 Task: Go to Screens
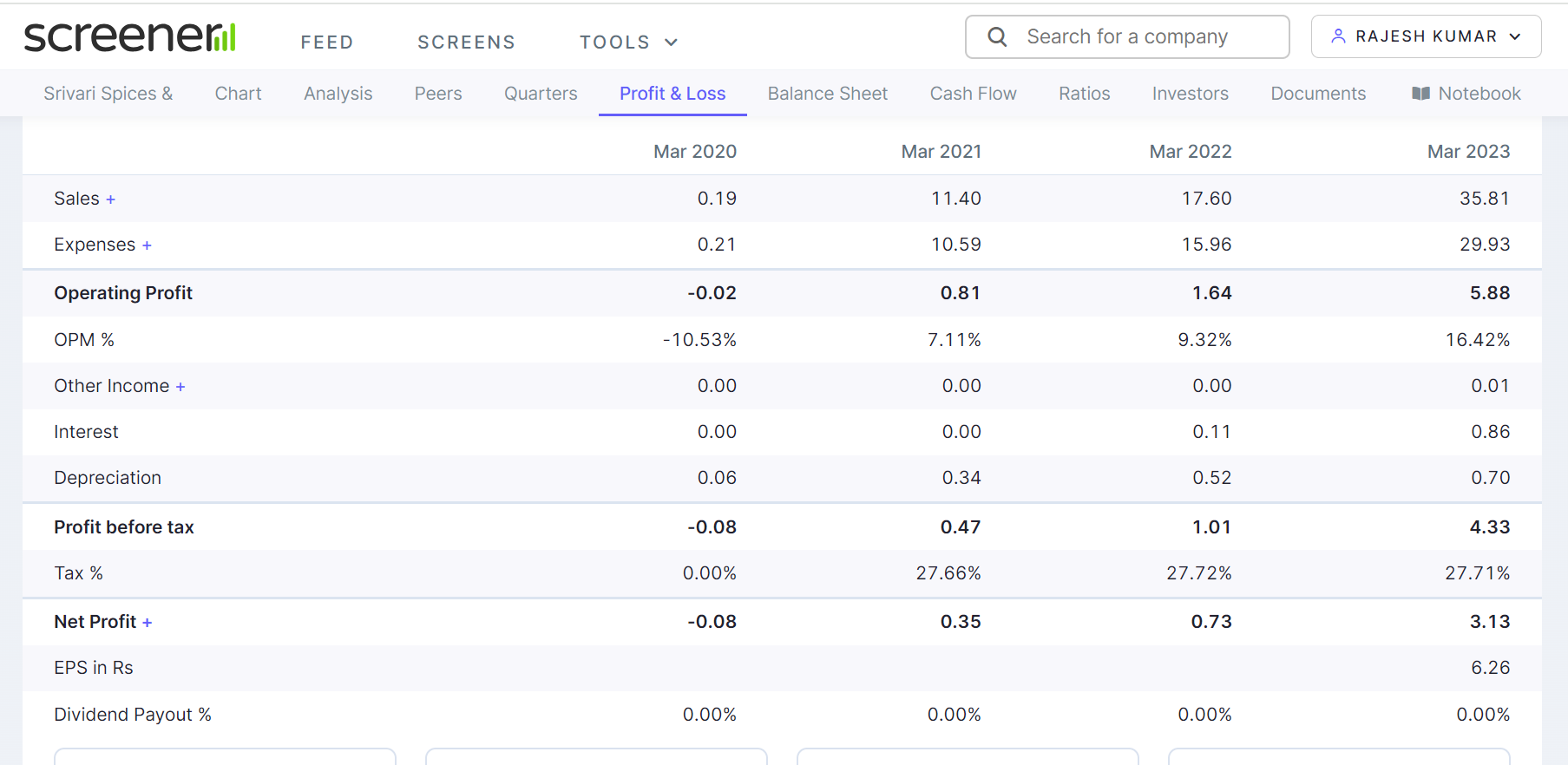click(466, 42)
